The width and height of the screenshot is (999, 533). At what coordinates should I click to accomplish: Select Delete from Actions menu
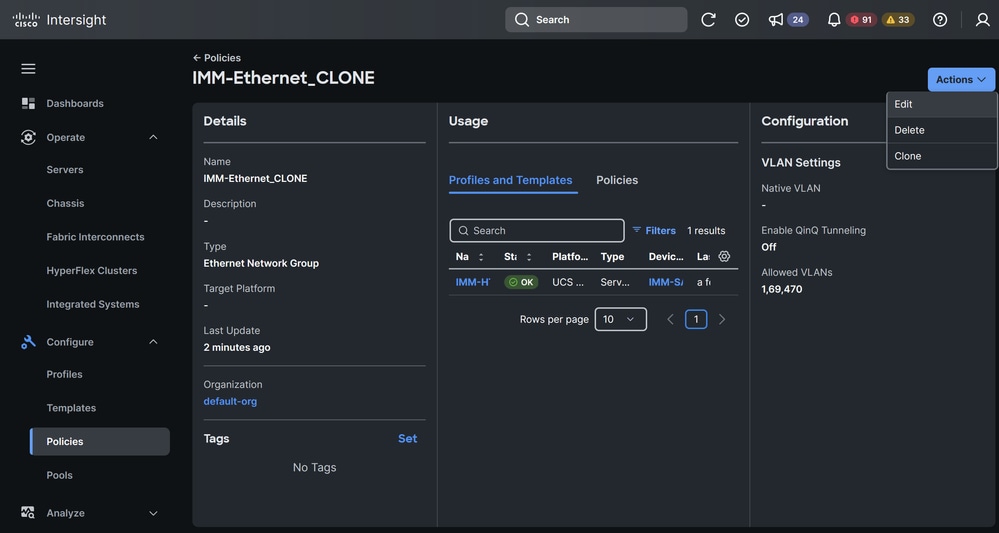942,130
